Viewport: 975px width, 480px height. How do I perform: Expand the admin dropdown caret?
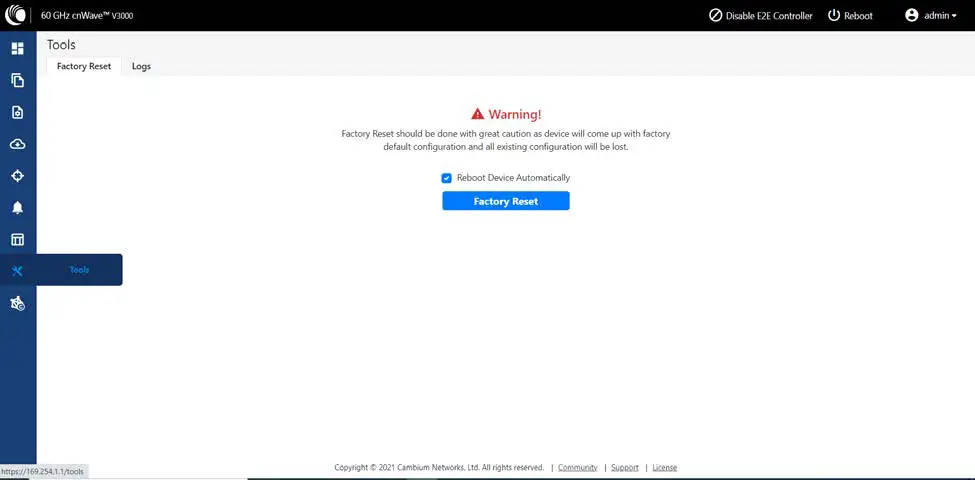[x=954, y=16]
